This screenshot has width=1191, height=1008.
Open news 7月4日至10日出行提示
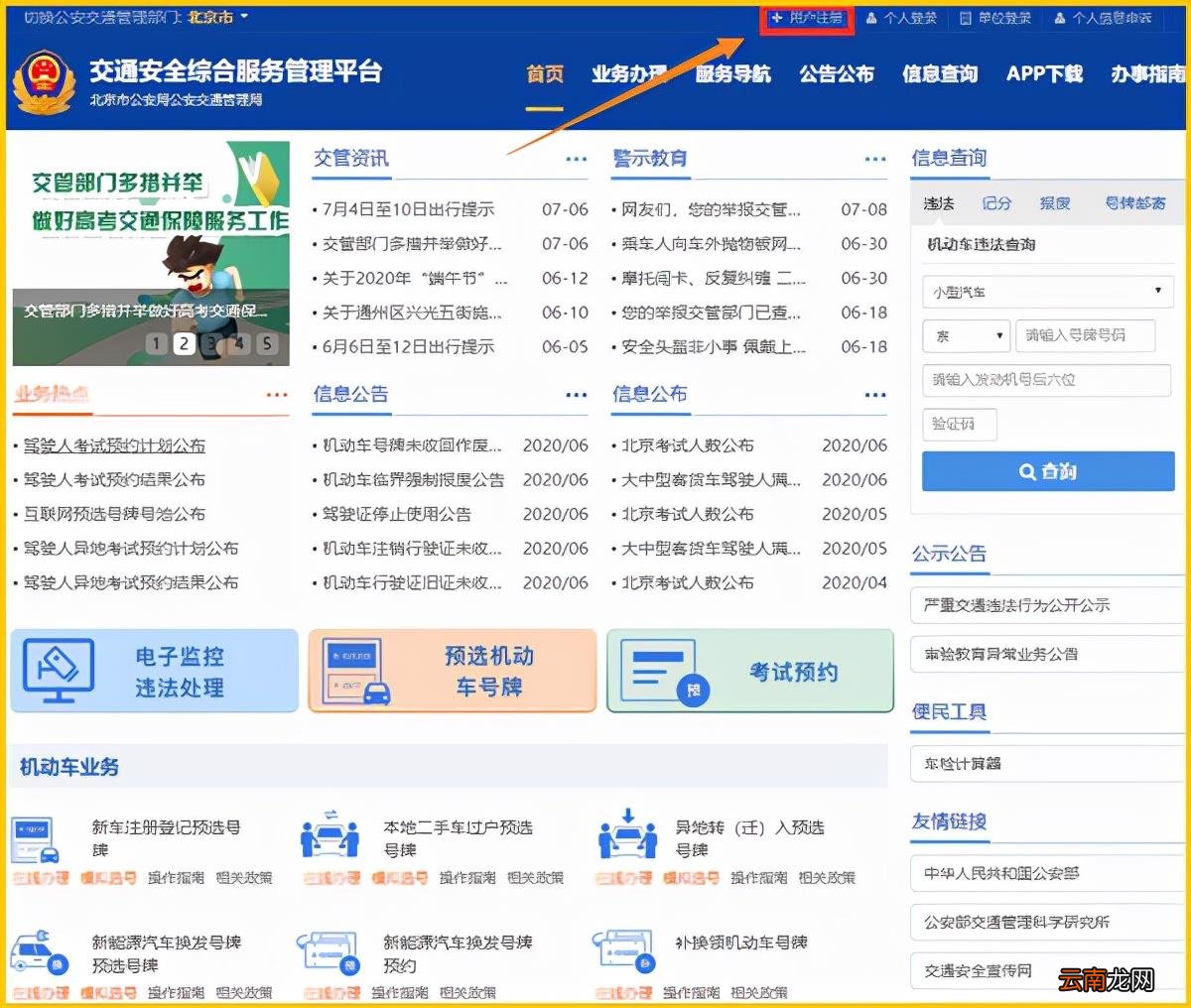tap(408, 209)
